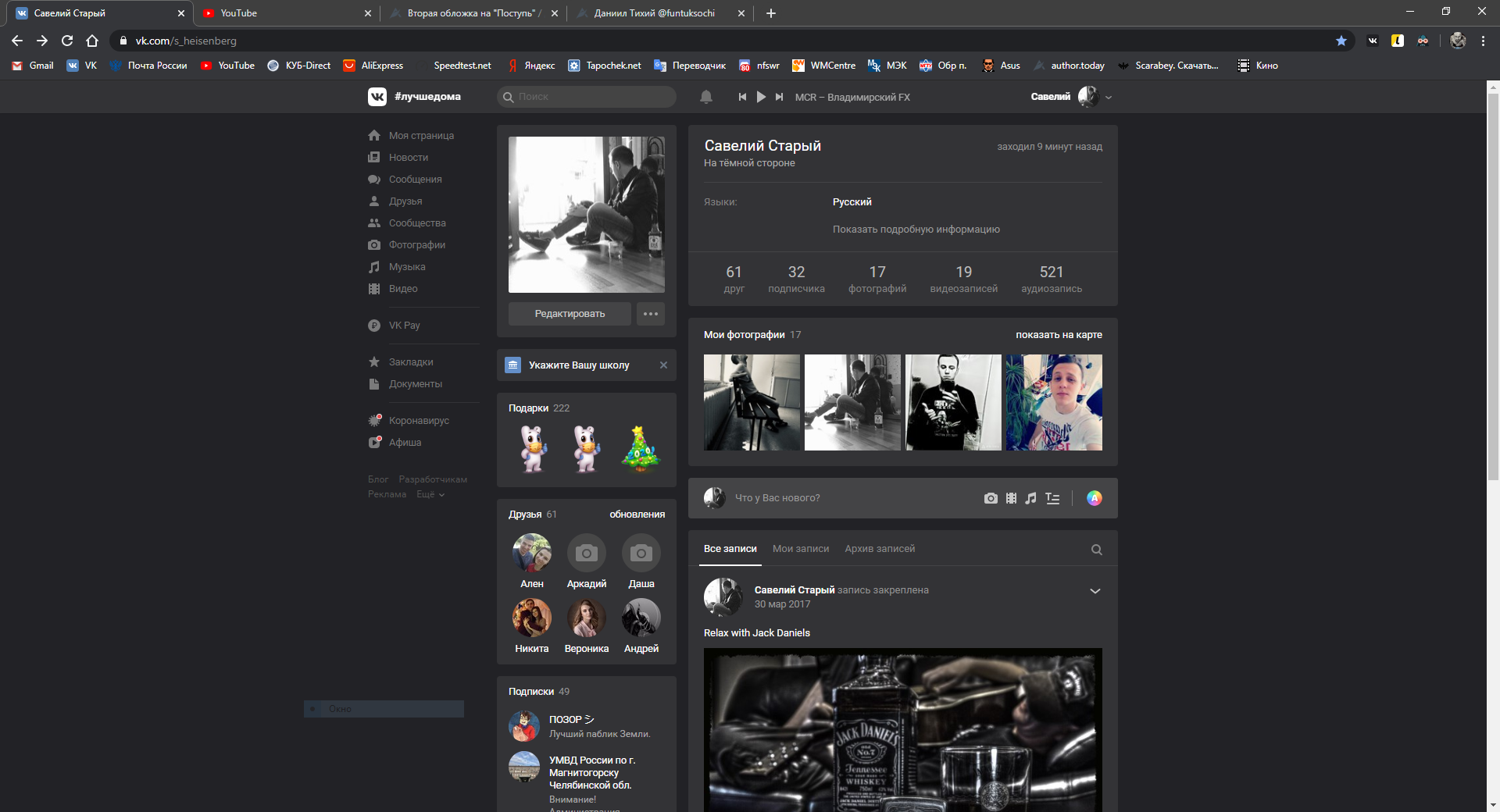The width and height of the screenshot is (1500, 812).
Task: Open three-dots menu next to Редактировать
Action: 650,314
